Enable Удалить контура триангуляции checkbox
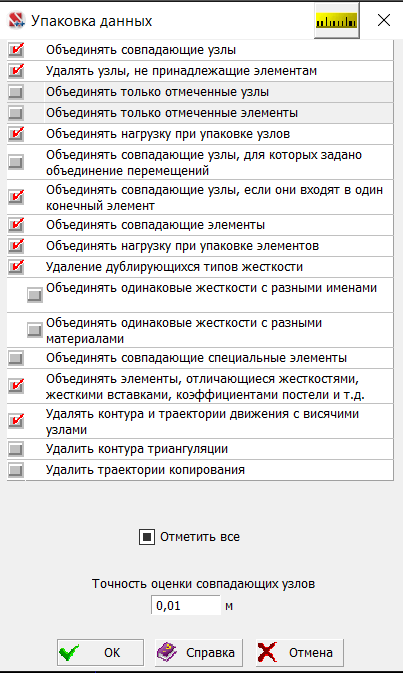This screenshot has height=673, width=403. [16, 449]
